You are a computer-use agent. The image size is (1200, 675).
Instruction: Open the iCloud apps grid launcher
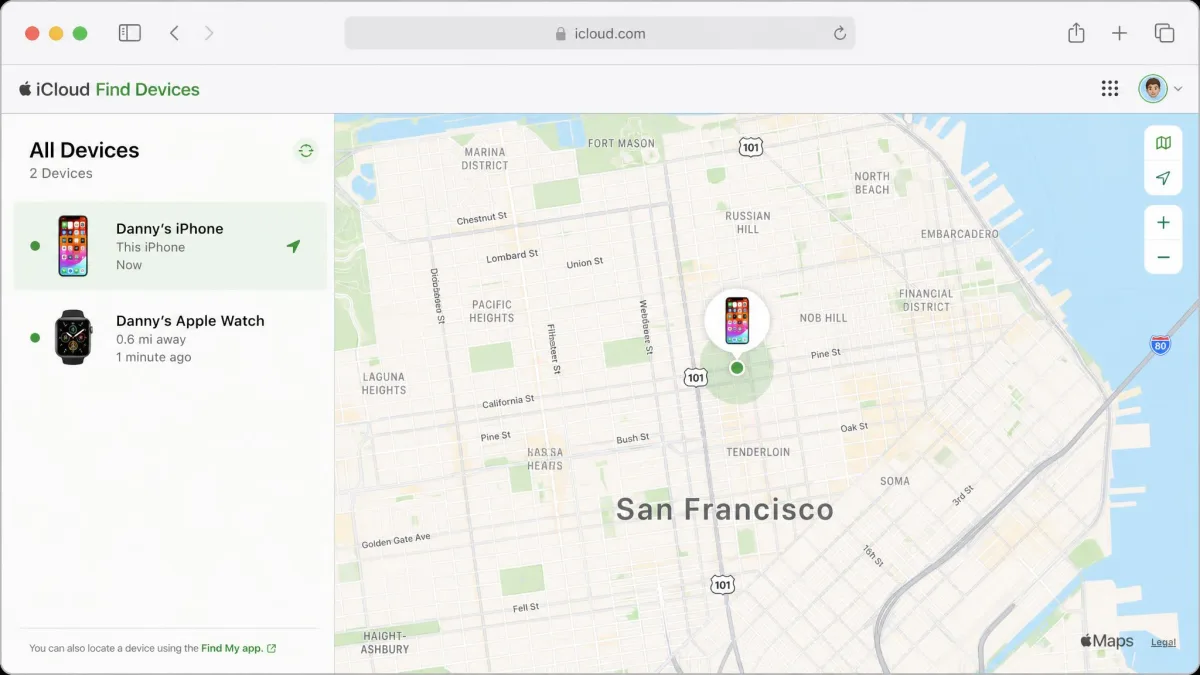pos(1110,89)
